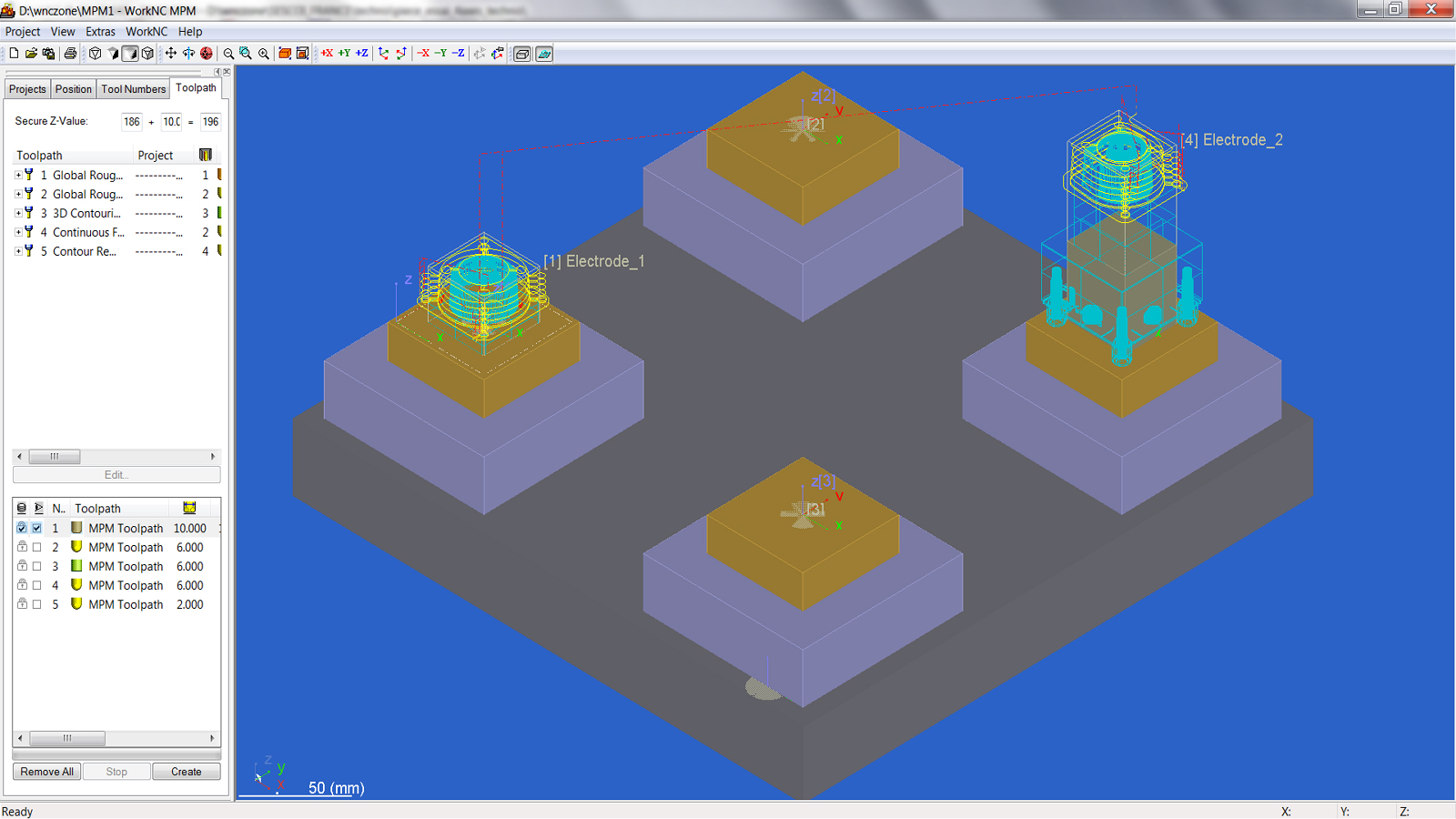Toggle the lock icon on toolpath 5
Image resolution: width=1456 pixels, height=819 pixels.
point(22,604)
